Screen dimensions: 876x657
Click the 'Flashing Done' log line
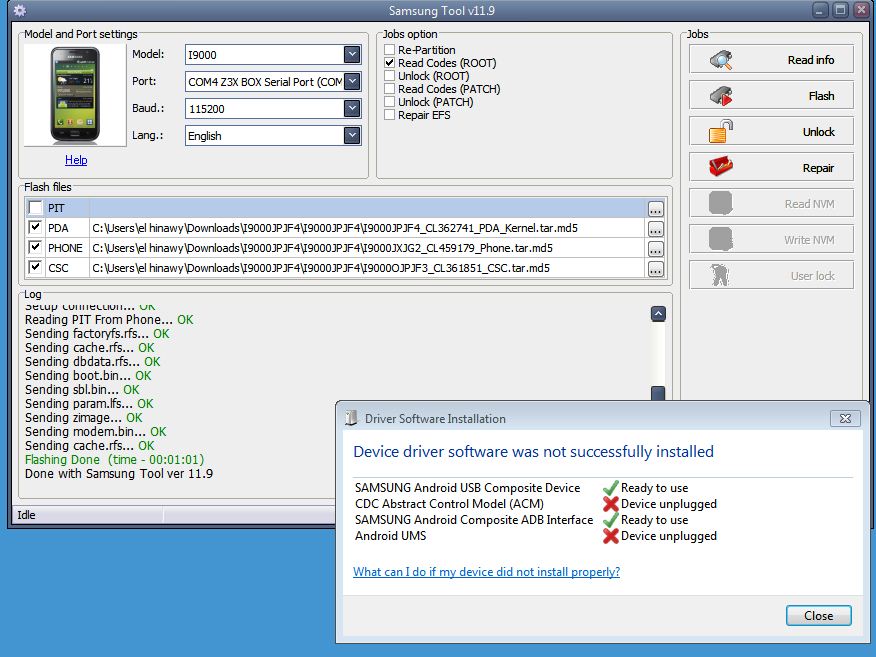pos(115,460)
